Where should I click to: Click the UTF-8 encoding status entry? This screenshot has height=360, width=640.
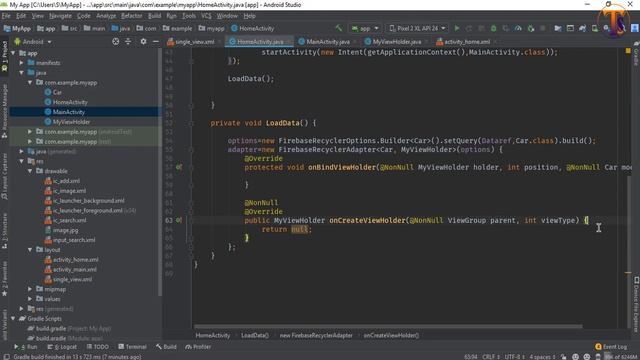pos(515,357)
